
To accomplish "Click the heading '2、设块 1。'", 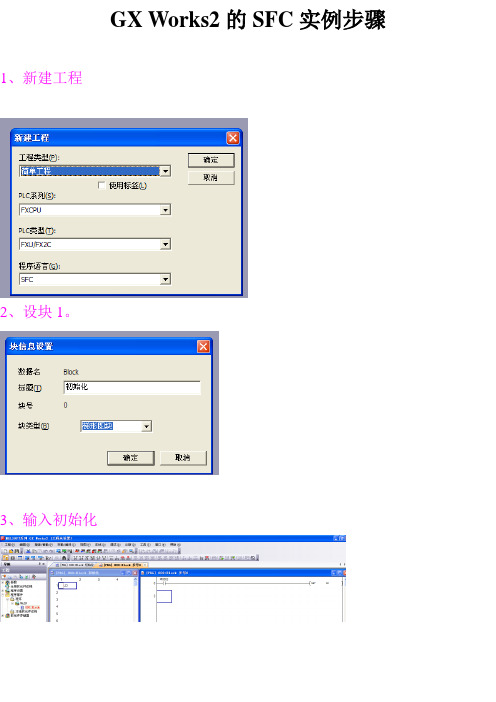I will [x=35, y=312].
